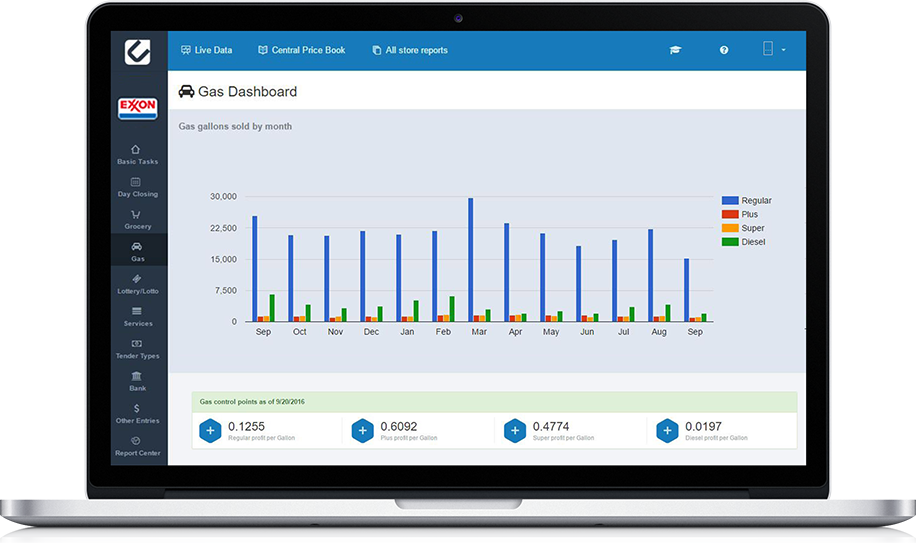
Task: Click the blue Regular bar for Aug
Action: pyautogui.click(x=650, y=276)
